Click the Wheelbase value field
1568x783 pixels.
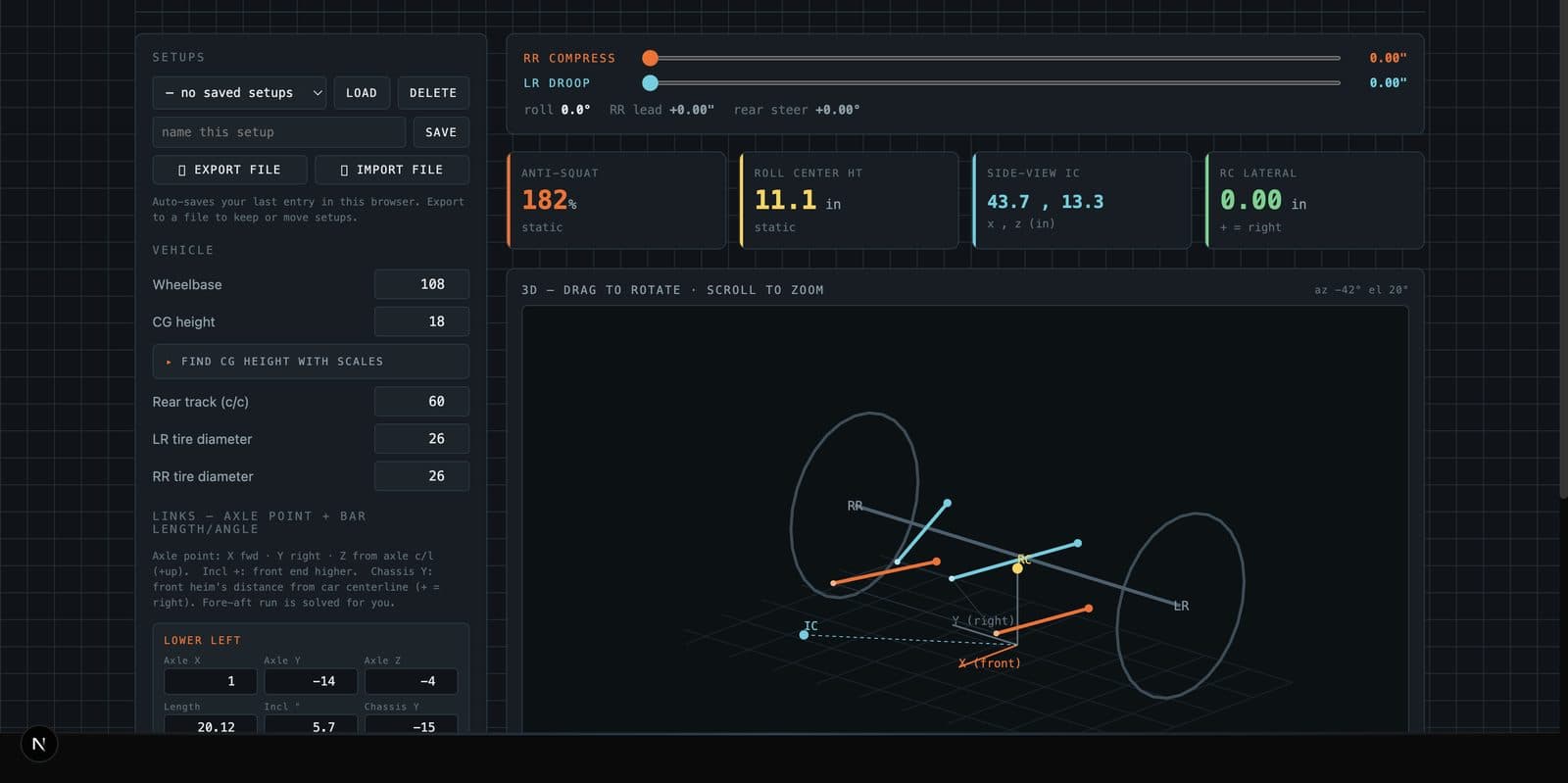(x=421, y=284)
